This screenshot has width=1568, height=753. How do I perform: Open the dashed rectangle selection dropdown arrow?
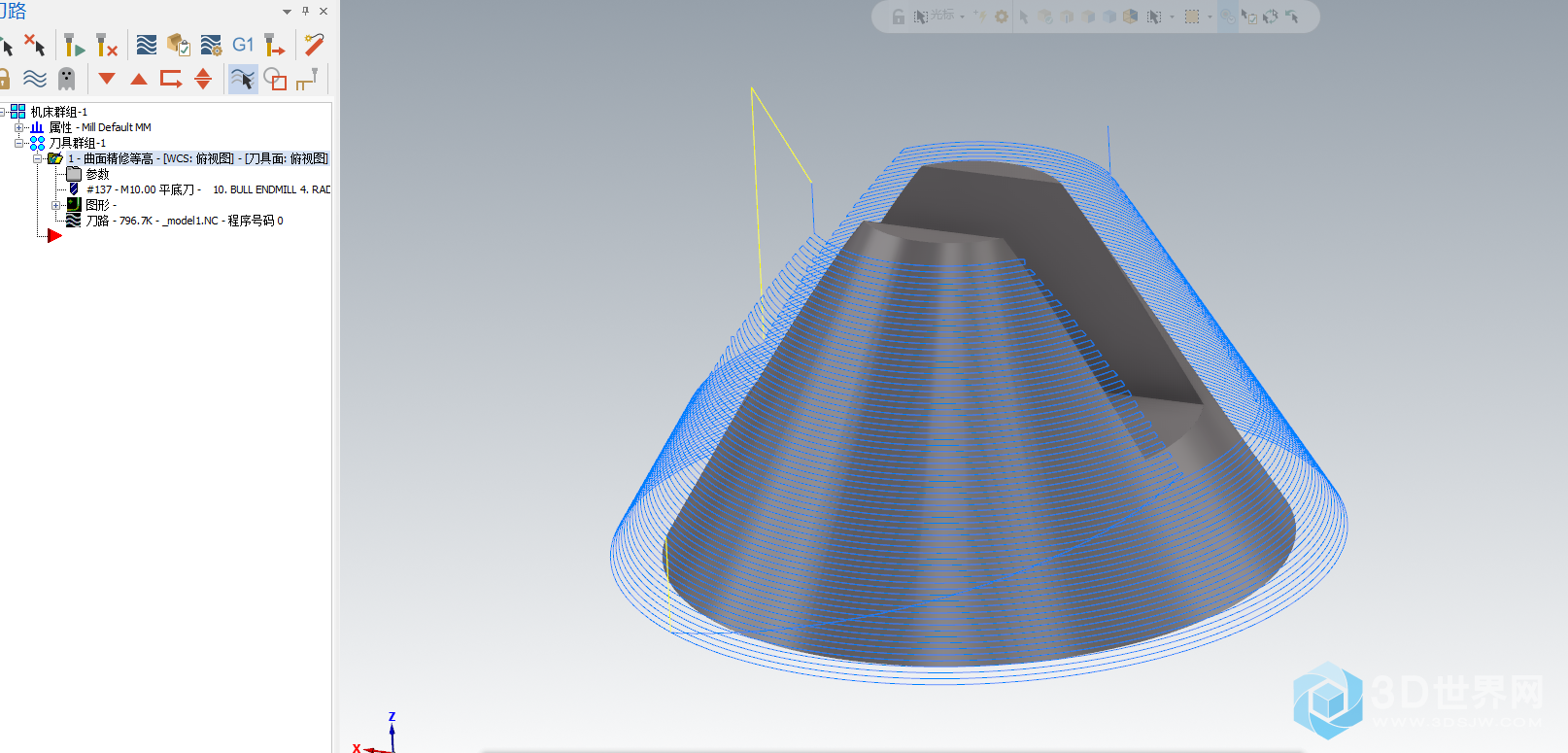click(1210, 17)
